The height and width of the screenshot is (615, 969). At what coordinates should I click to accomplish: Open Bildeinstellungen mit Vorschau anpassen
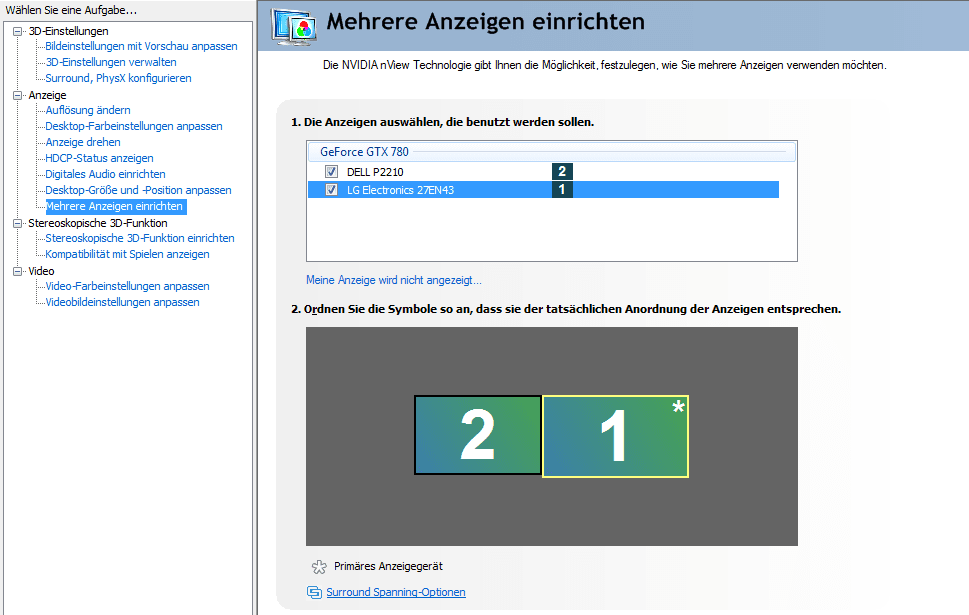click(x=141, y=46)
